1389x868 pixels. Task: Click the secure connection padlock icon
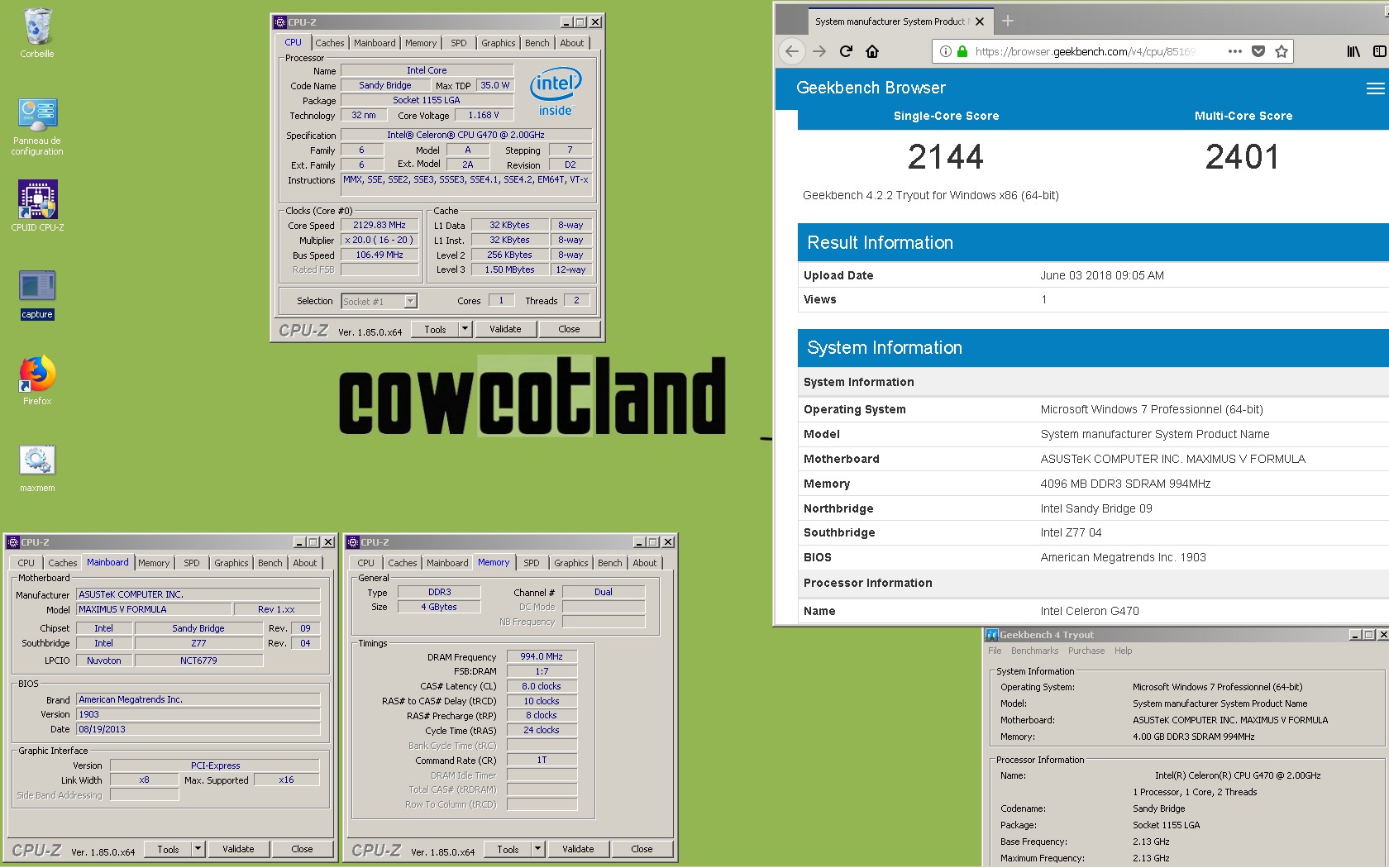(962, 51)
